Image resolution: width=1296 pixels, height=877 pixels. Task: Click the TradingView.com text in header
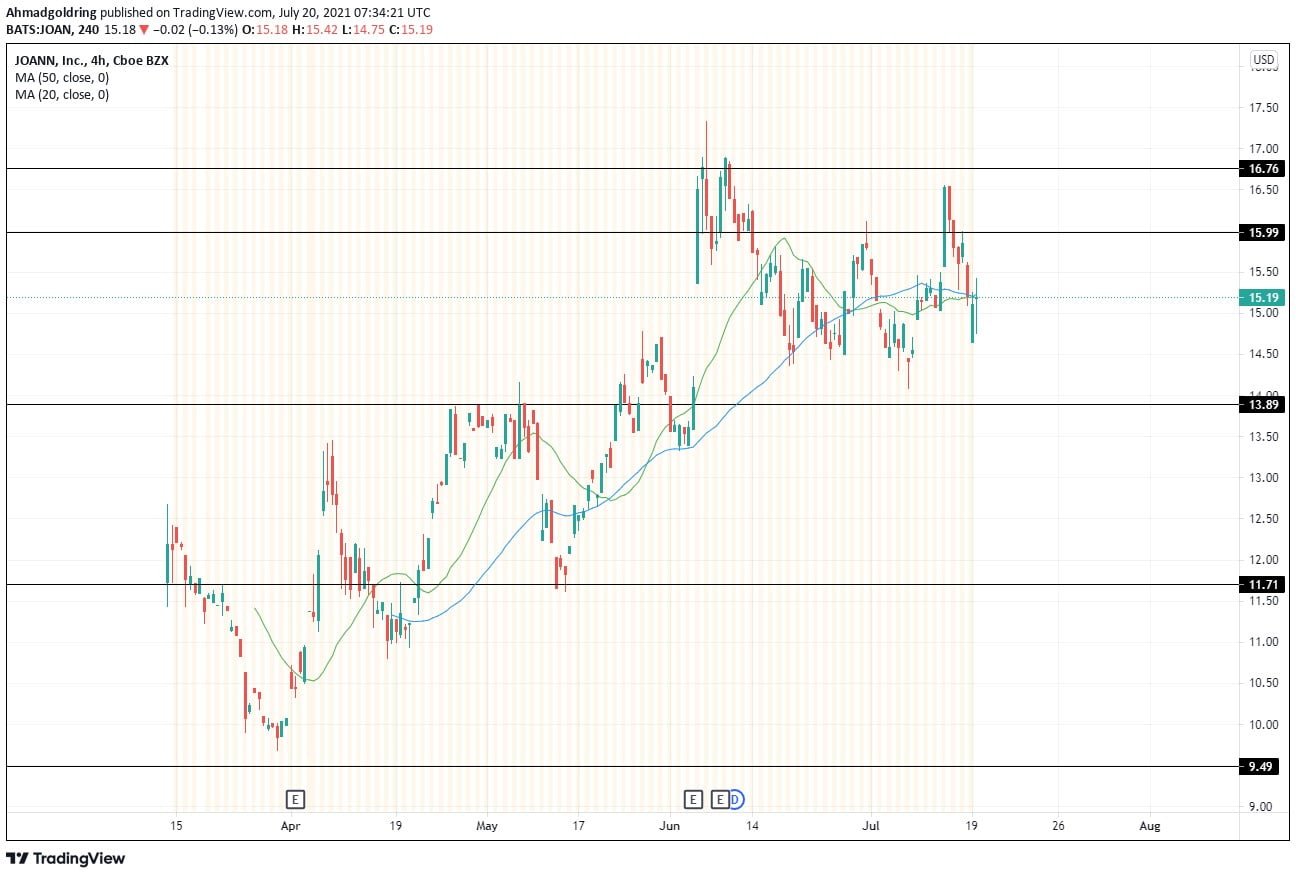point(221,12)
